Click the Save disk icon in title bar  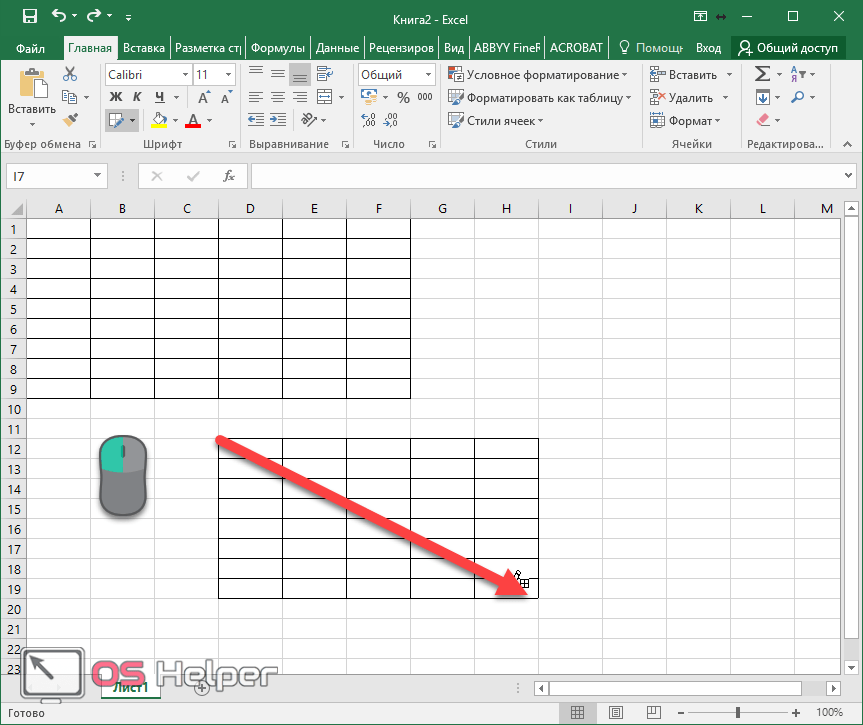(29, 17)
